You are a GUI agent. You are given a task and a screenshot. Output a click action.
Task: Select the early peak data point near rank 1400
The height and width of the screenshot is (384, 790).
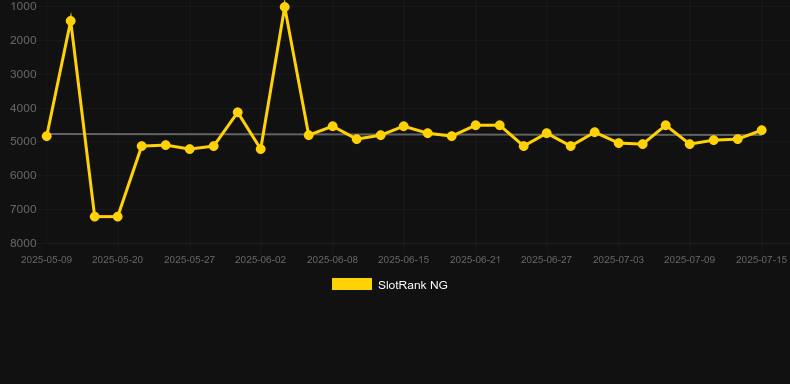71,21
